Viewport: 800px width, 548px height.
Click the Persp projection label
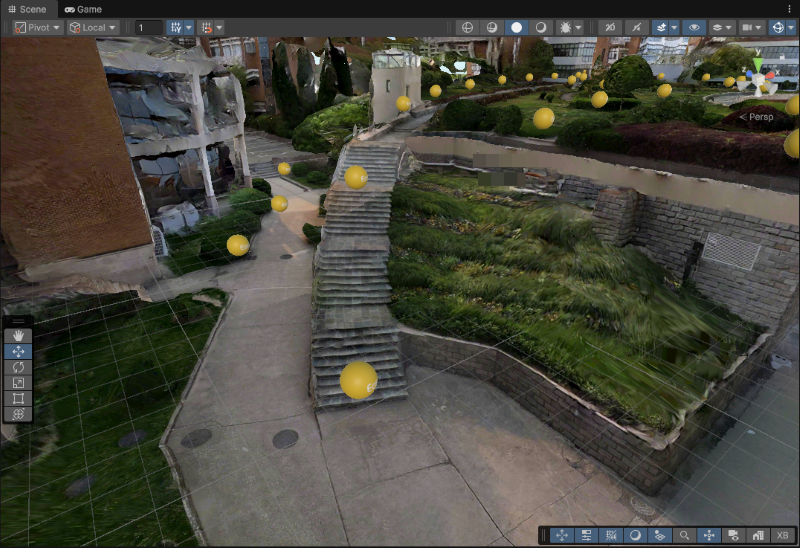757,117
